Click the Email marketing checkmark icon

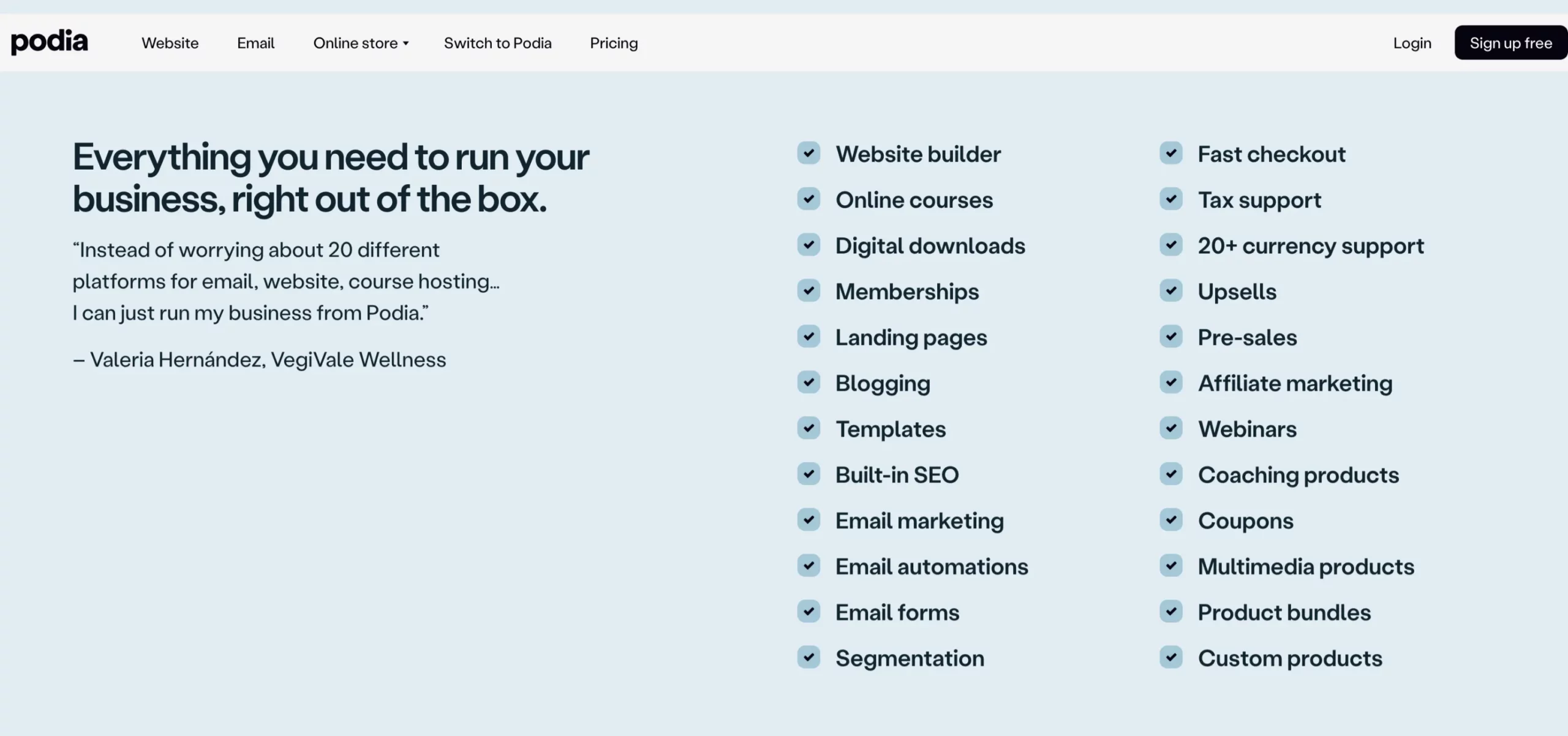809,519
